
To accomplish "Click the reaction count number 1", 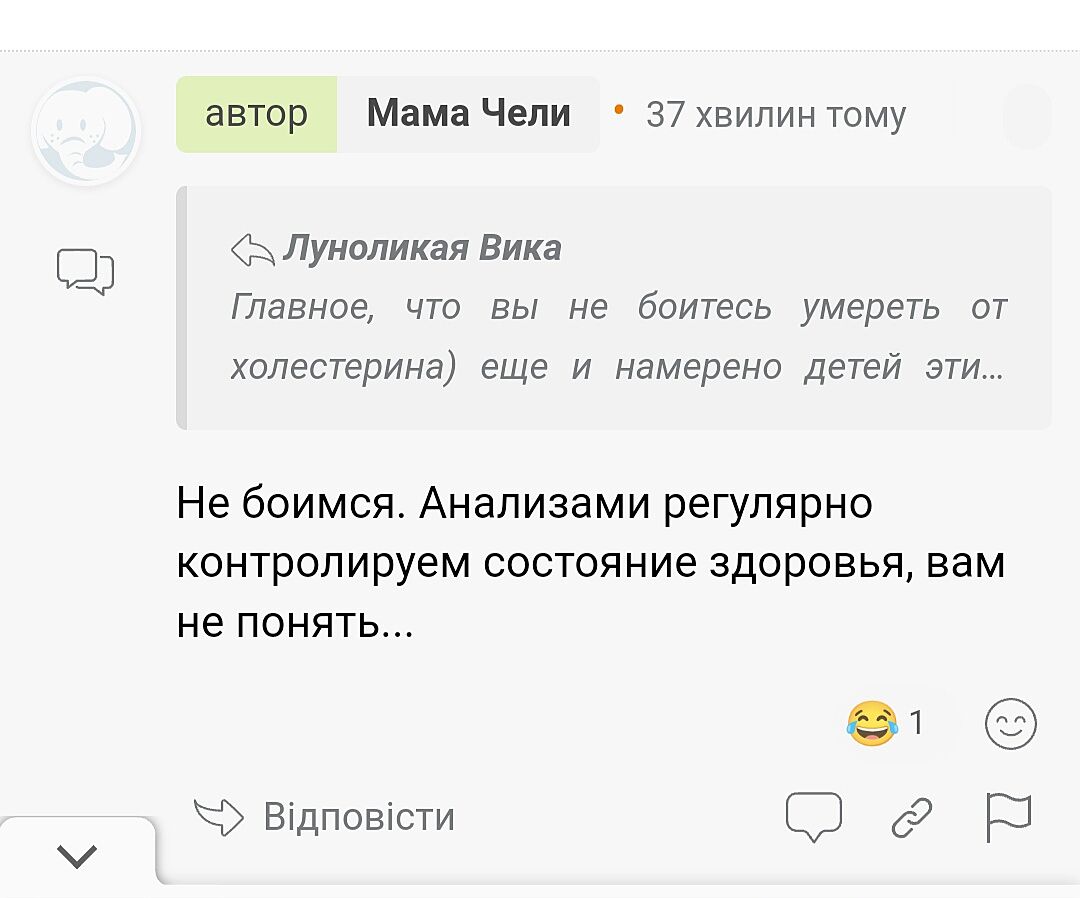I will [916, 723].
